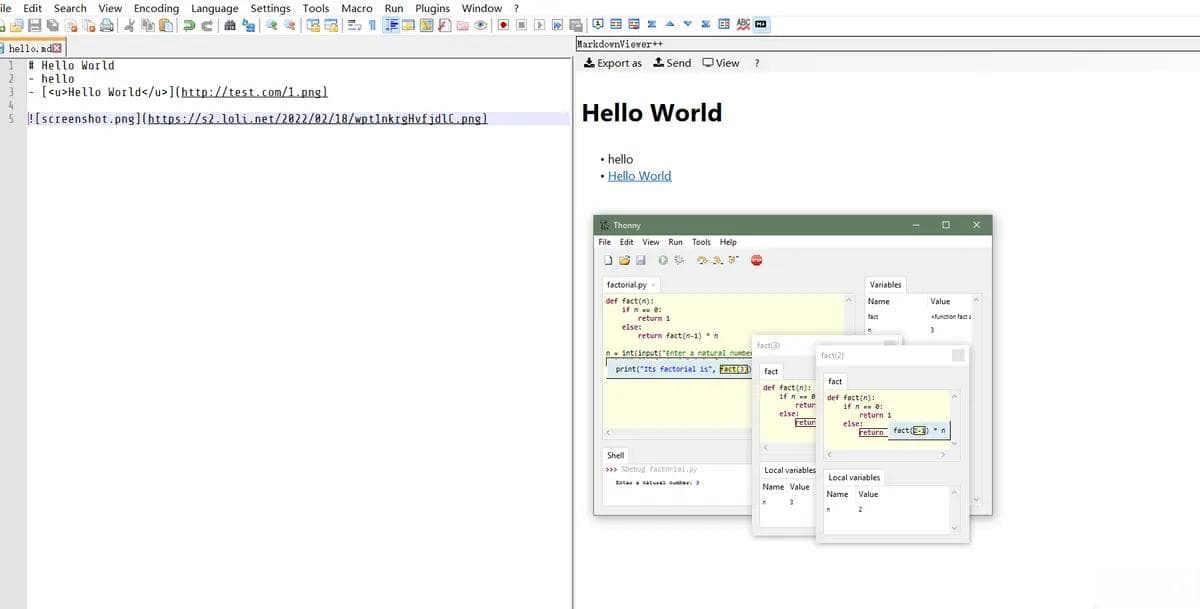Open the Language menu
The image size is (1200, 609).
click(x=215, y=8)
